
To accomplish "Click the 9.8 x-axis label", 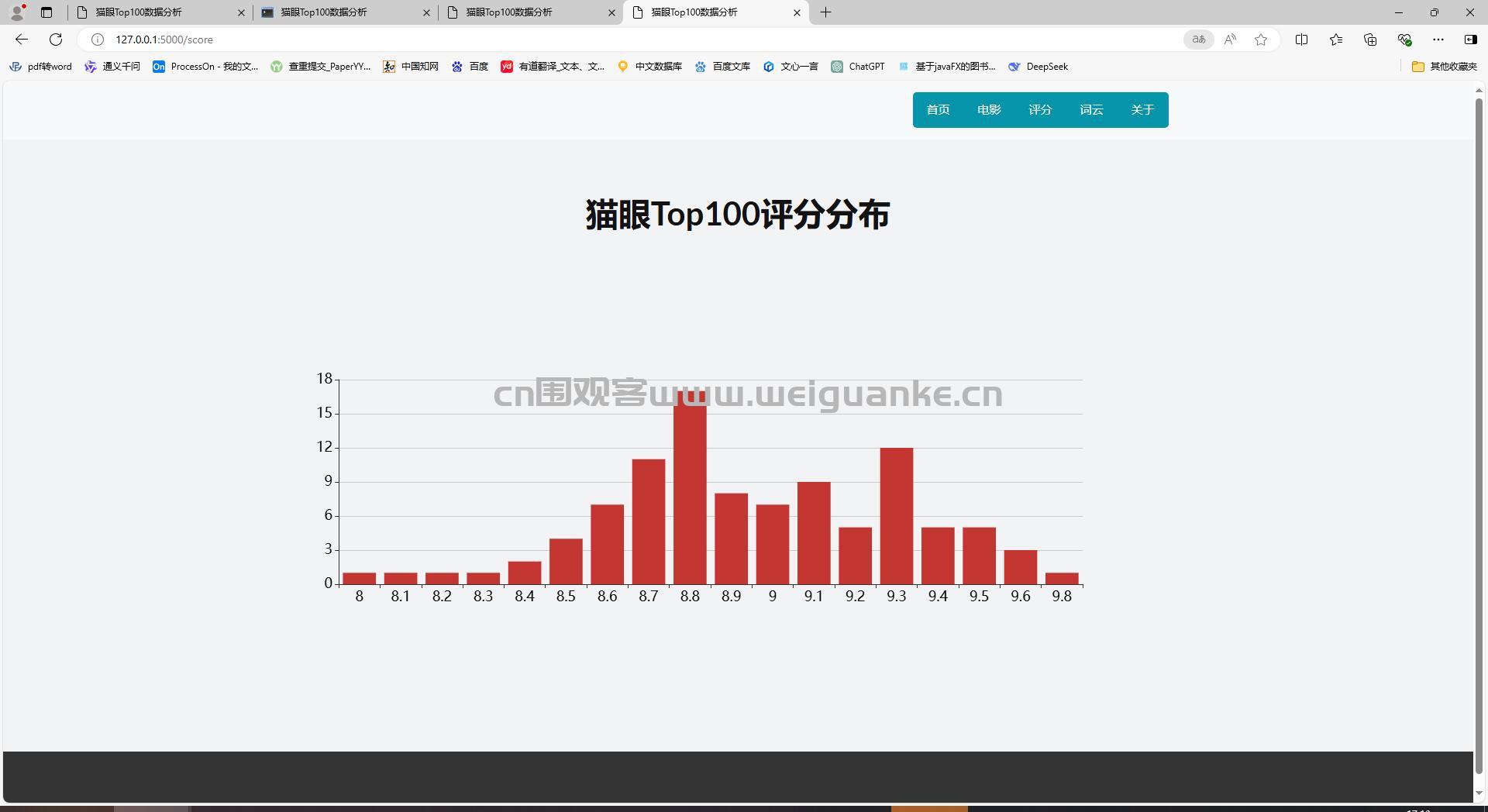I will click(1062, 596).
